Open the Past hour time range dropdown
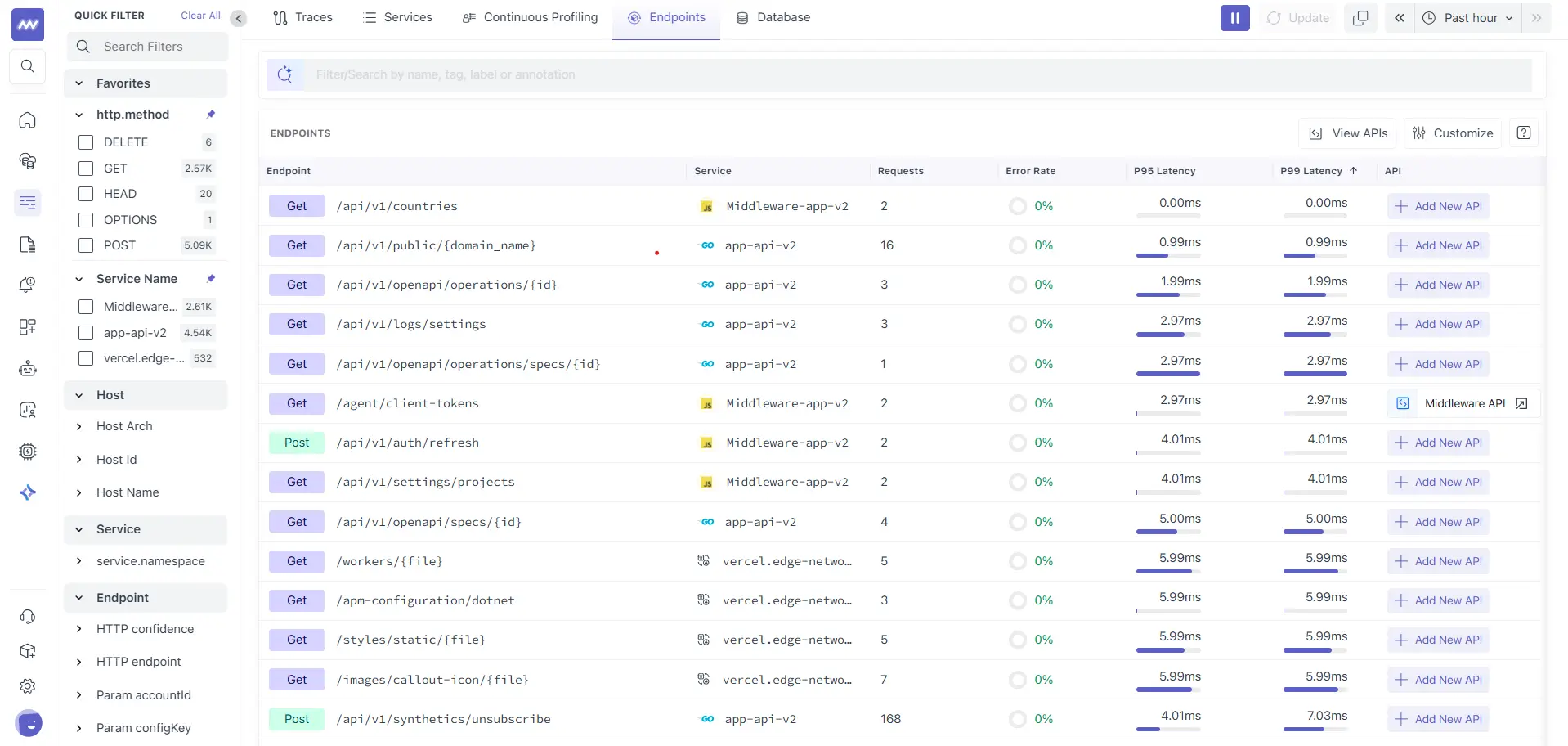1568x746 pixels. pyautogui.click(x=1467, y=17)
